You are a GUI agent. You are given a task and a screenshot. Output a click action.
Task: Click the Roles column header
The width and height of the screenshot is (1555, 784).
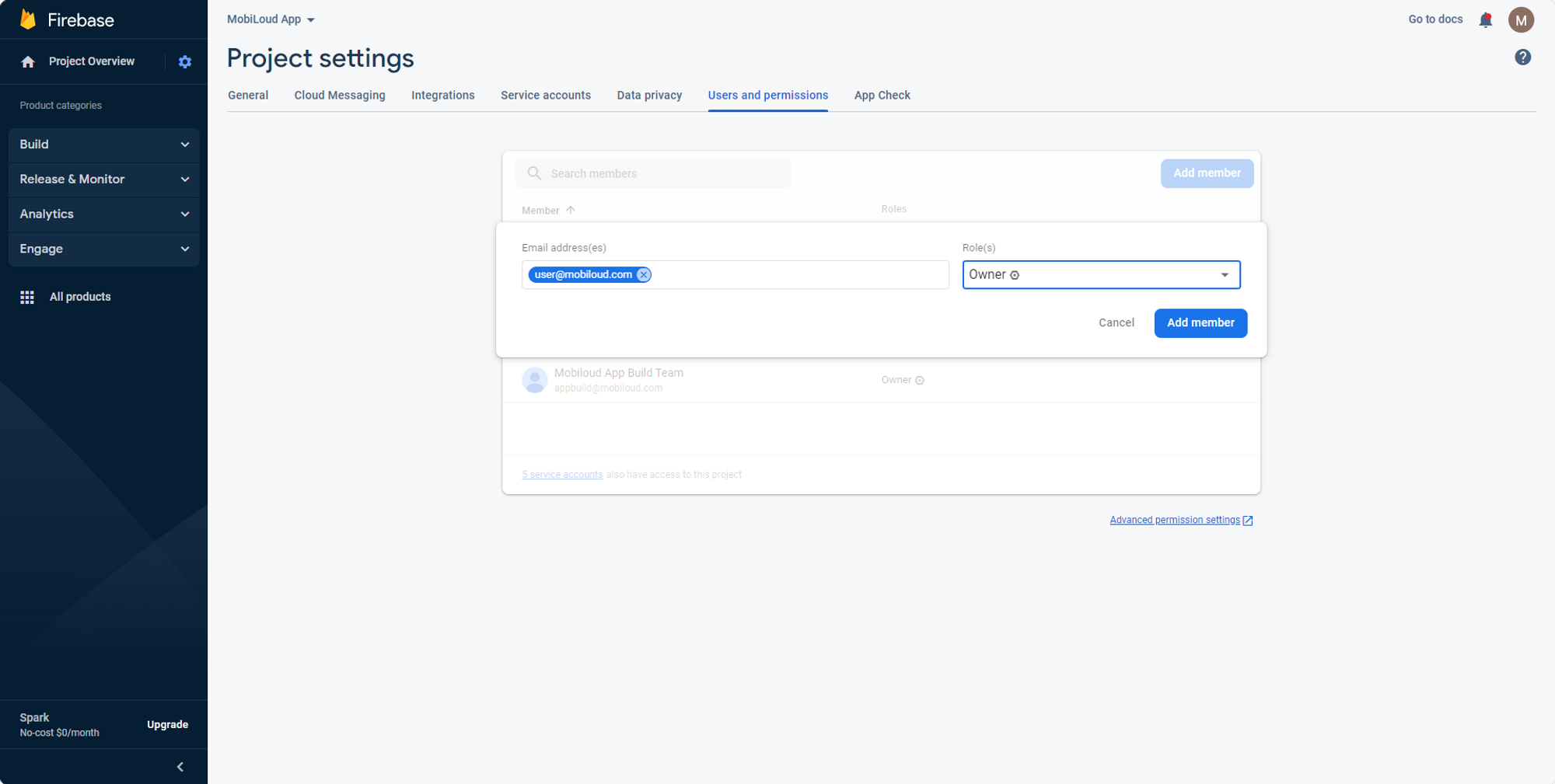click(894, 209)
